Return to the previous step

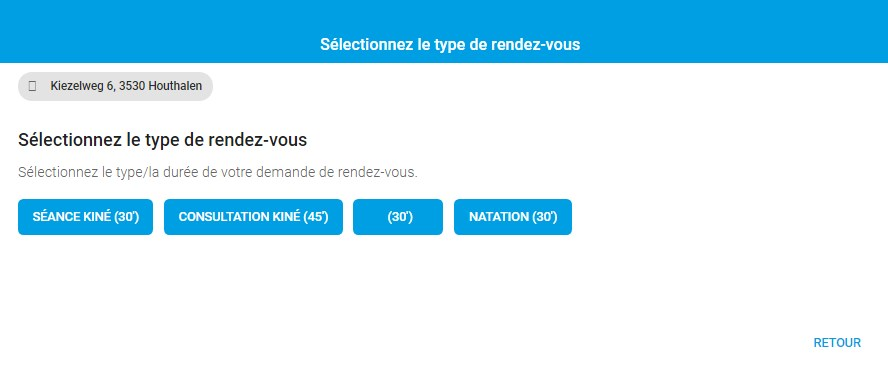click(837, 343)
